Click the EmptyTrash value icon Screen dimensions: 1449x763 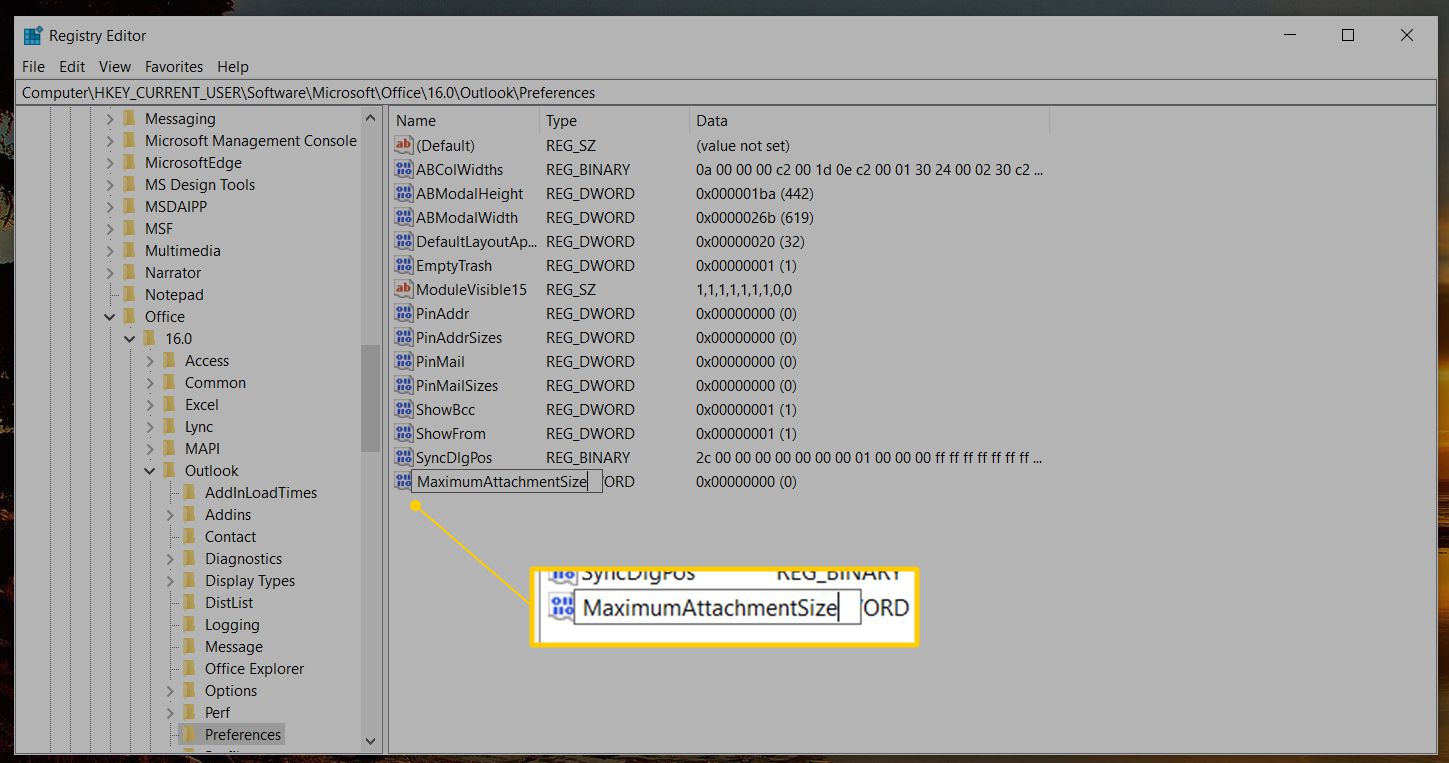[x=403, y=265]
